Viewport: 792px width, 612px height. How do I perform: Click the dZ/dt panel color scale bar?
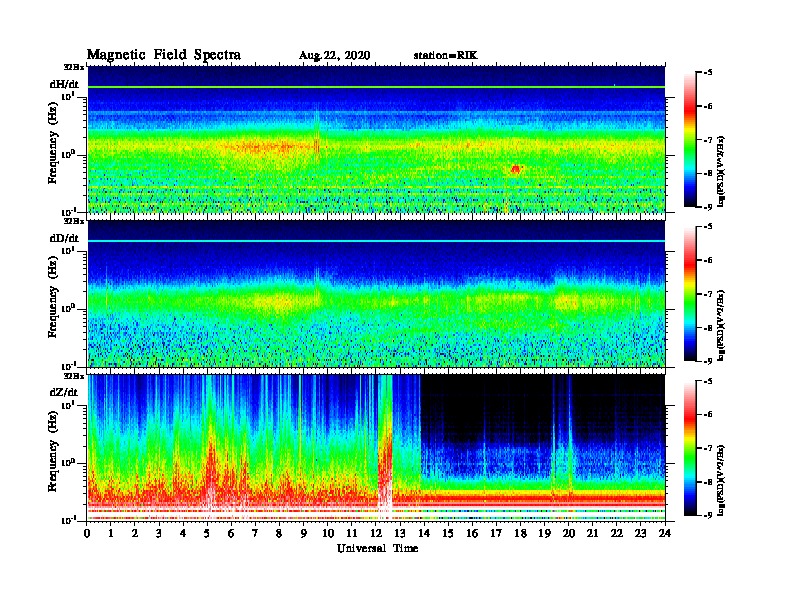click(x=689, y=448)
